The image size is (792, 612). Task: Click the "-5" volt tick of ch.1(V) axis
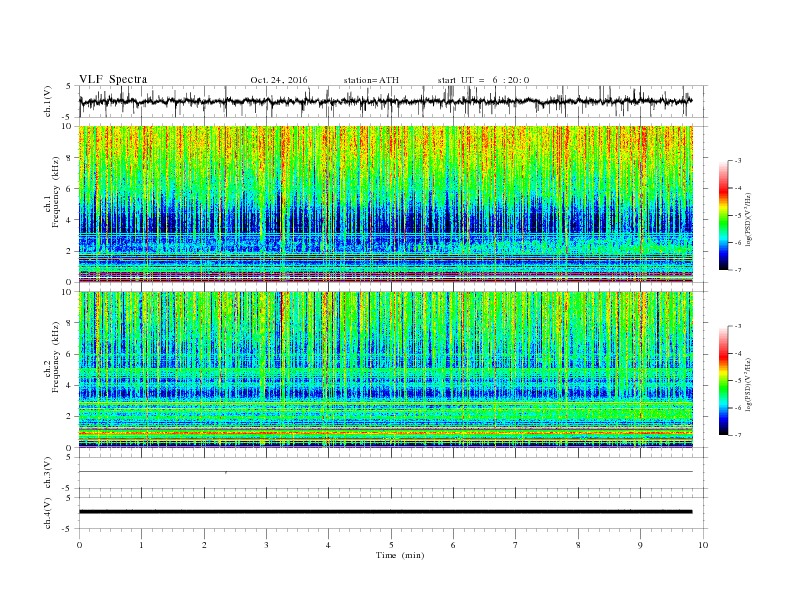pos(68,117)
